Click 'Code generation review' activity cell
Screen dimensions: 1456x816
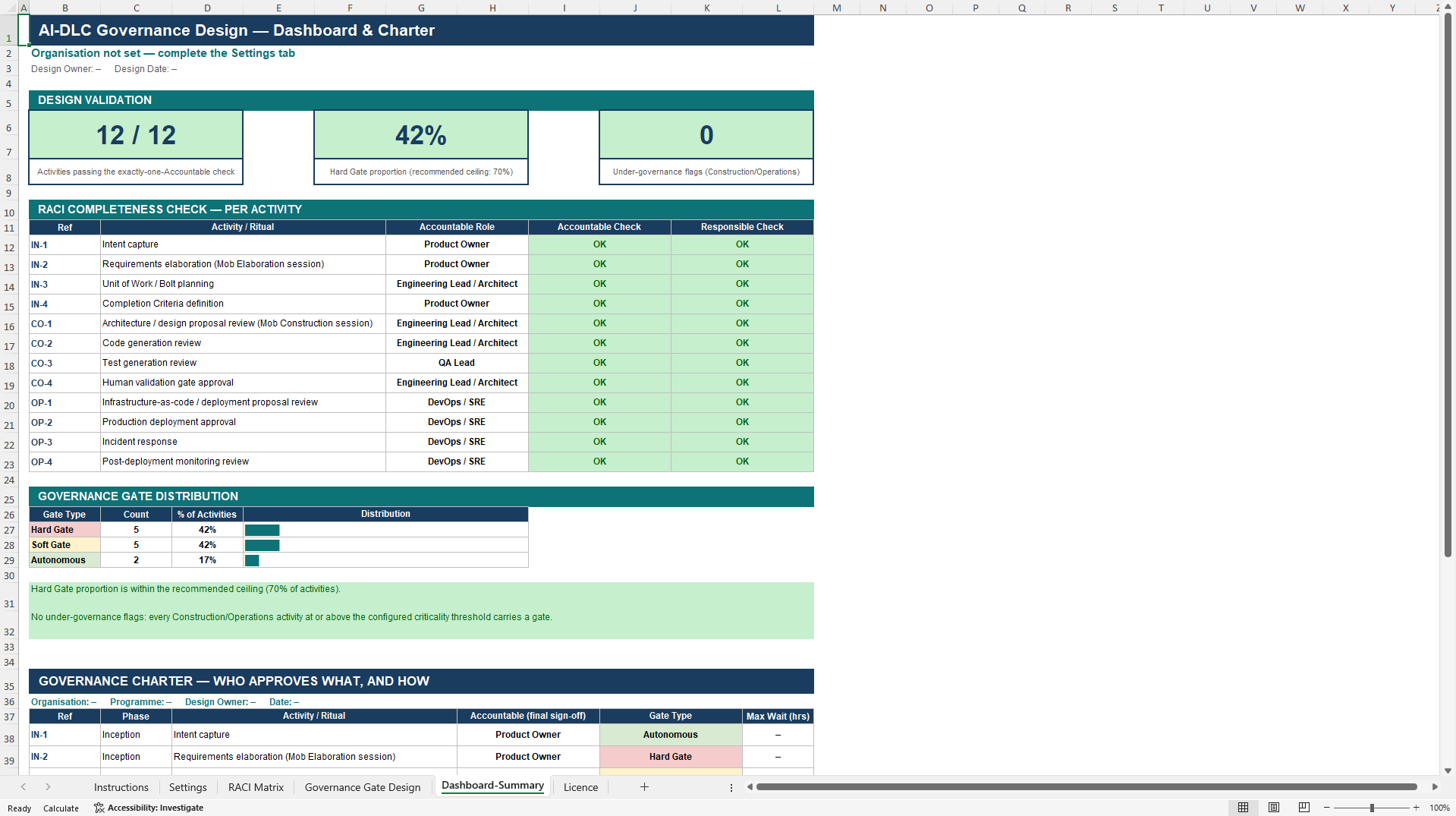243,343
